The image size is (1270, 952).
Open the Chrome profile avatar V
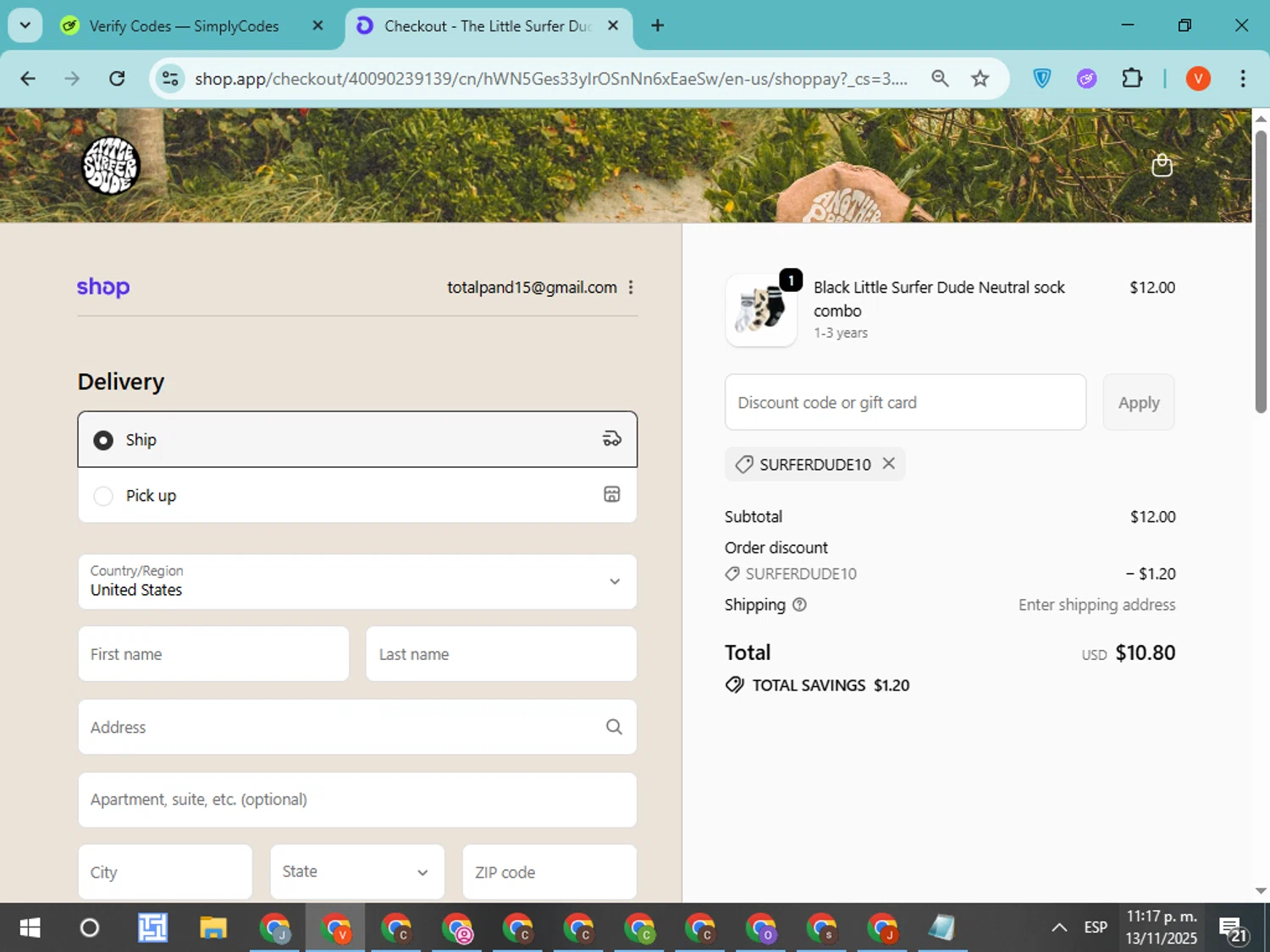1198,79
